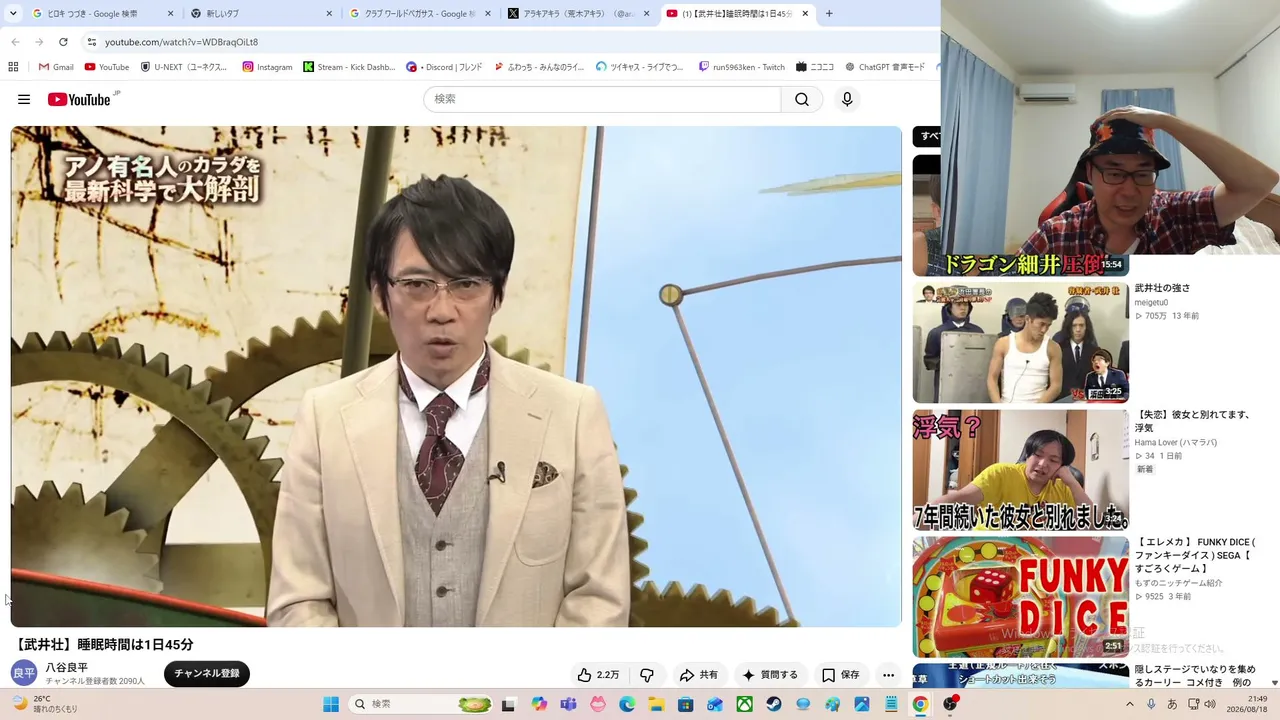1280x720 pixels.
Task: Open Steam from the taskbar
Action: pyautogui.click(x=774, y=704)
